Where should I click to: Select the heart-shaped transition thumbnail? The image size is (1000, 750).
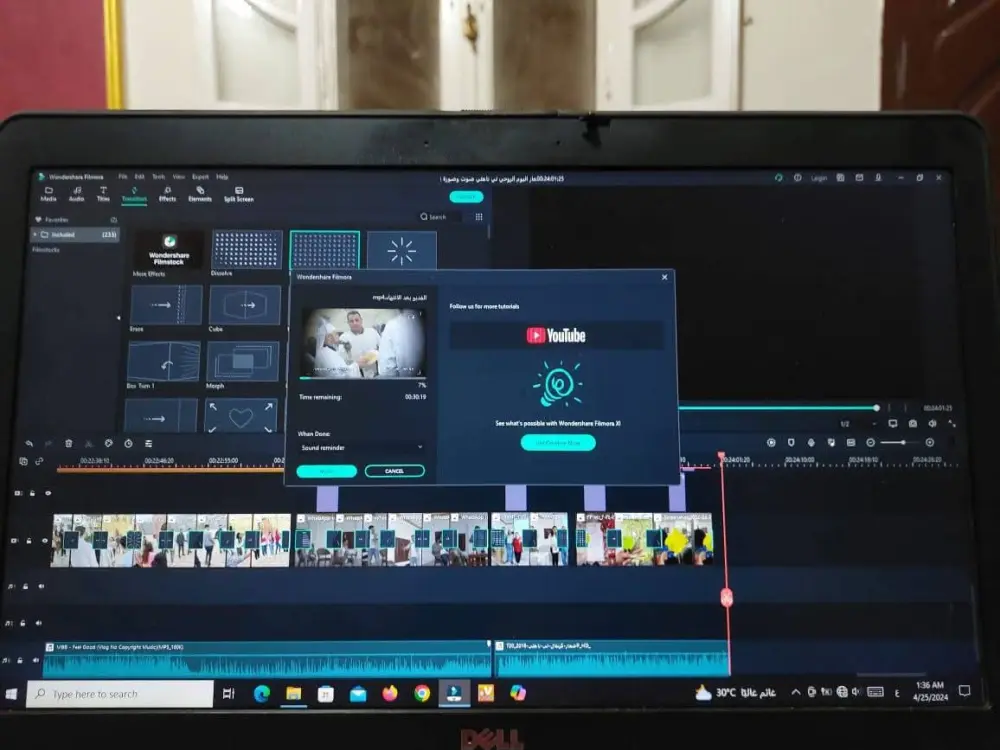pos(241,416)
